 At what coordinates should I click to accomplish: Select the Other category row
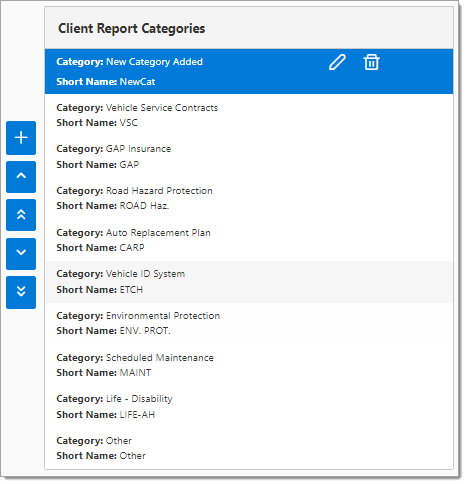coord(249,448)
